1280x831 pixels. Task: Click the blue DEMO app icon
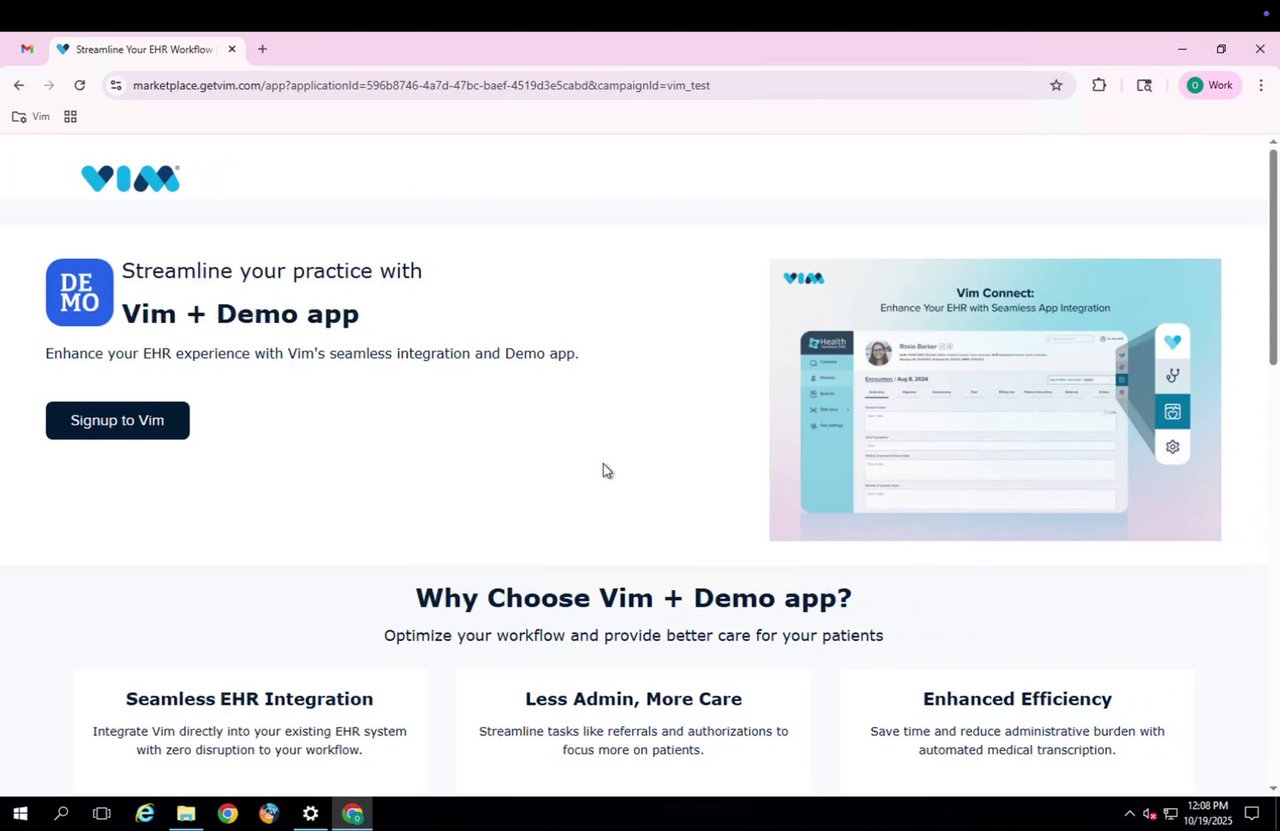tap(79, 292)
